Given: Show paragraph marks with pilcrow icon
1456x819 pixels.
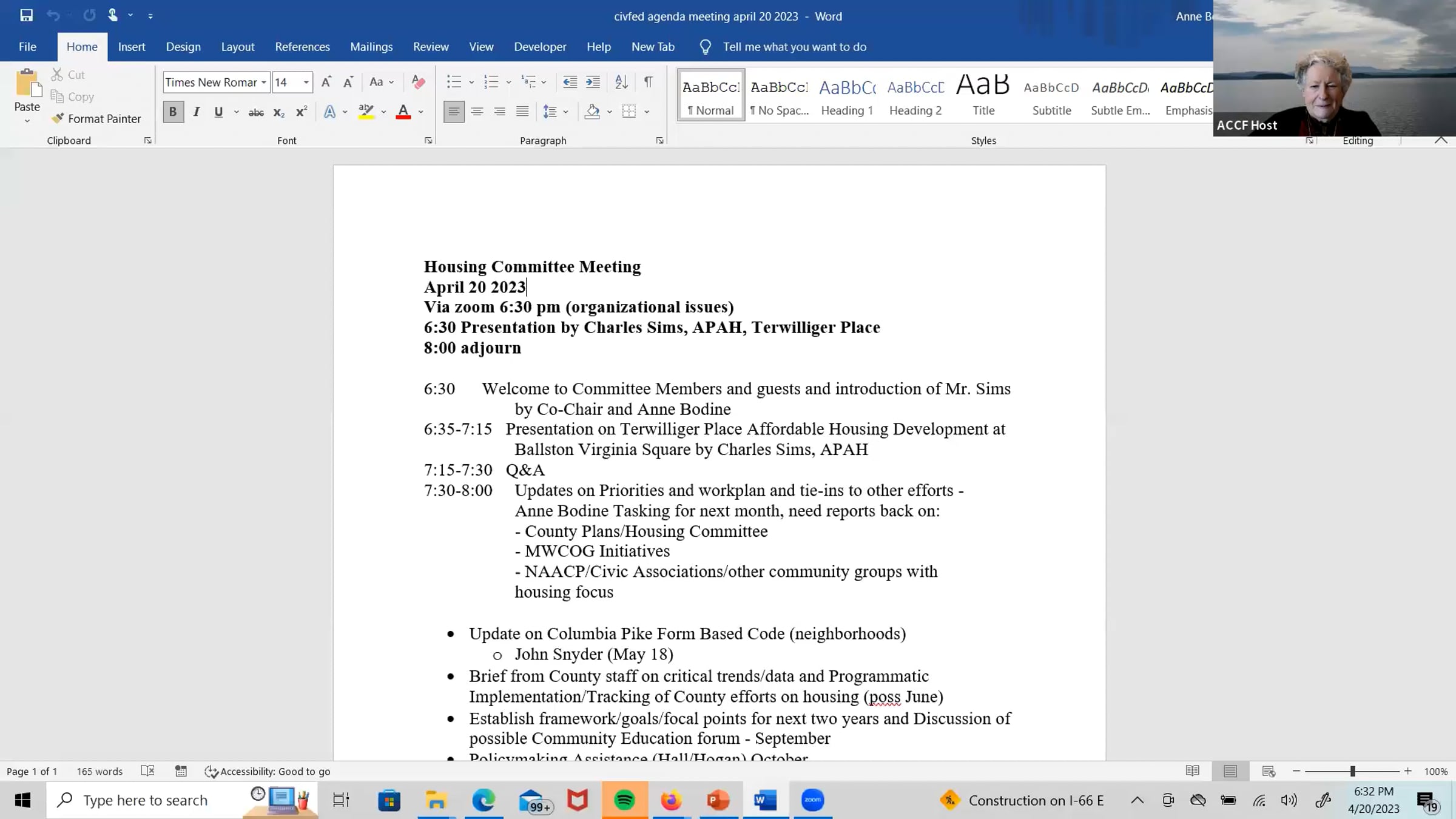Looking at the screenshot, I should click(648, 82).
